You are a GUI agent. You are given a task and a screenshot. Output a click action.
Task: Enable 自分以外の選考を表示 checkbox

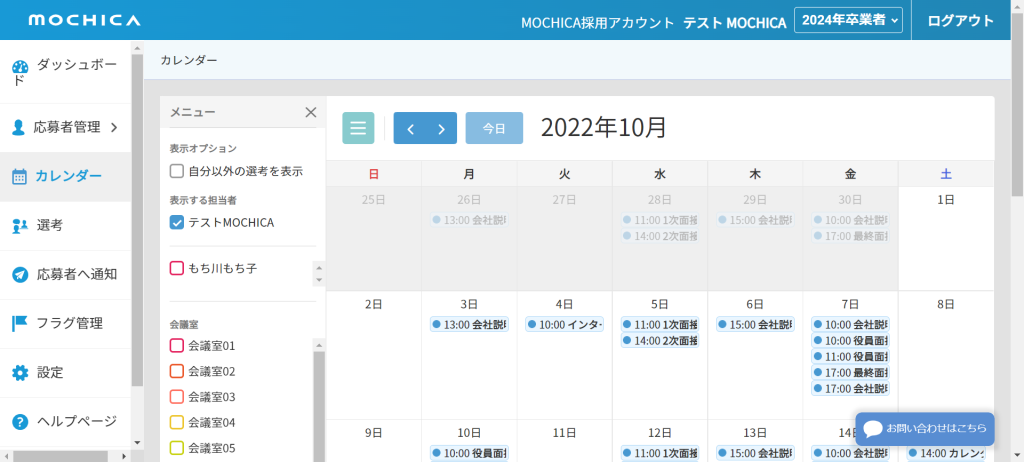(x=177, y=171)
